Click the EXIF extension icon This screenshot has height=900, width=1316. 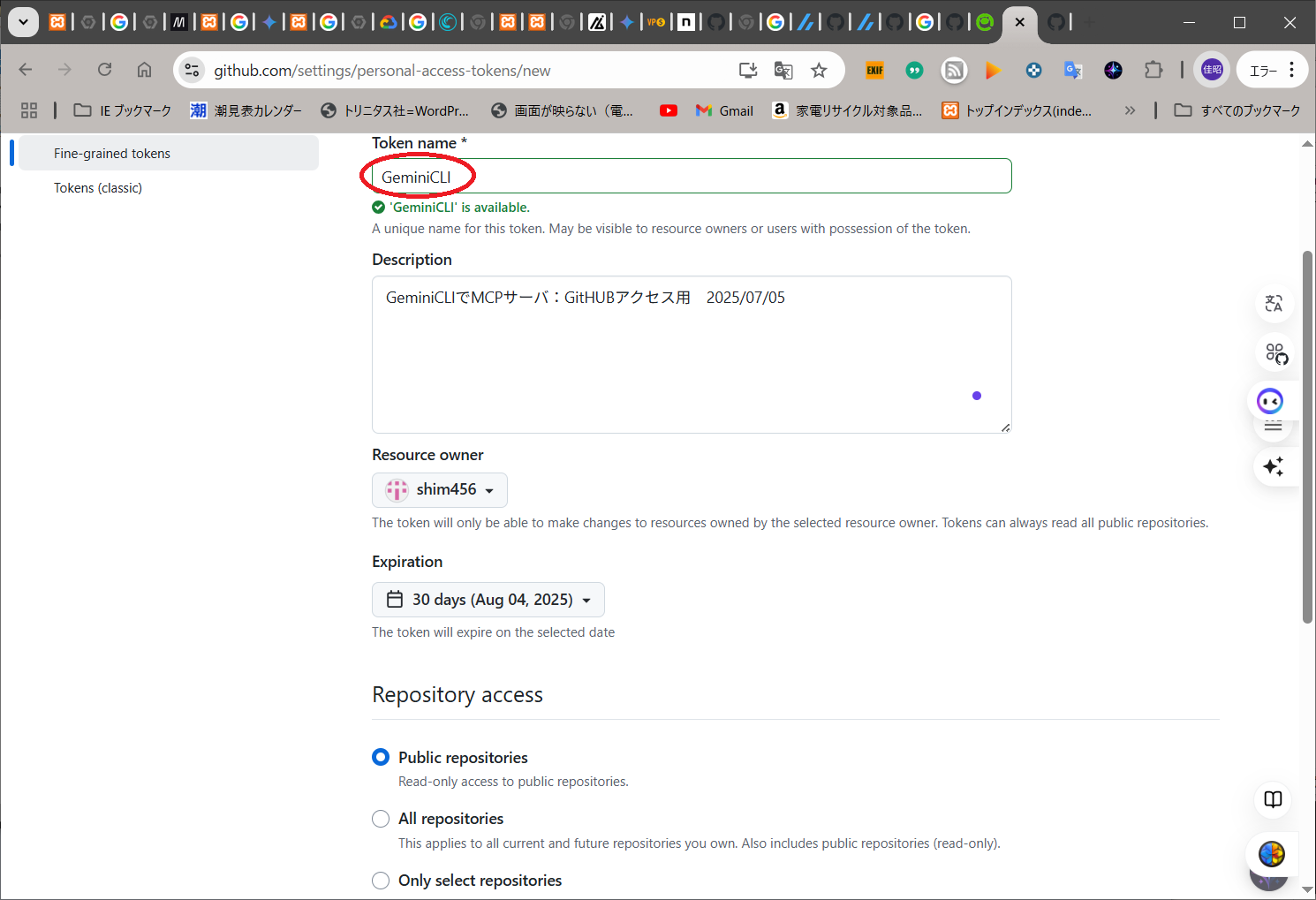874,71
